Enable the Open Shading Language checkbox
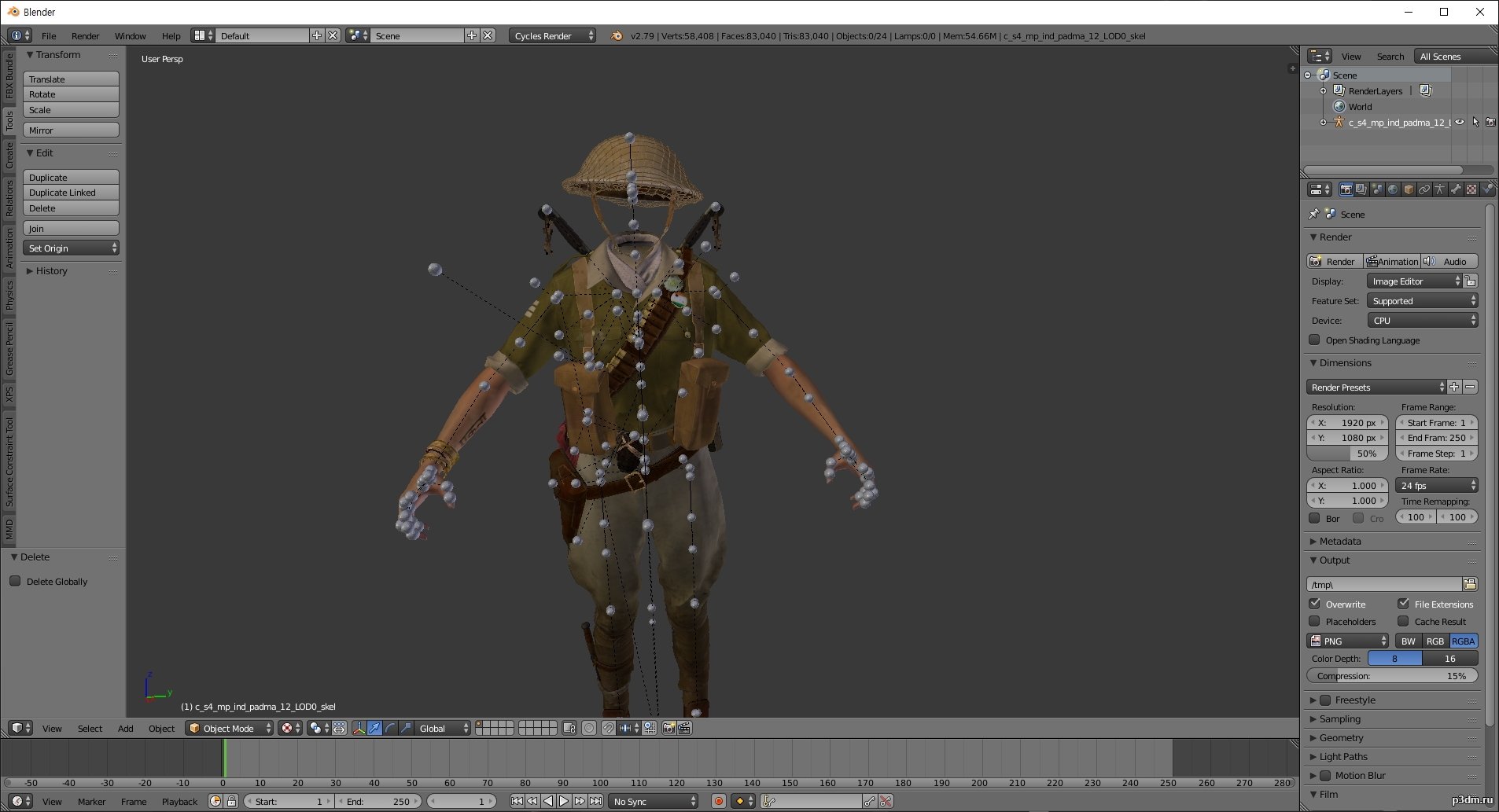The height and width of the screenshot is (812, 1499). pyautogui.click(x=1314, y=340)
